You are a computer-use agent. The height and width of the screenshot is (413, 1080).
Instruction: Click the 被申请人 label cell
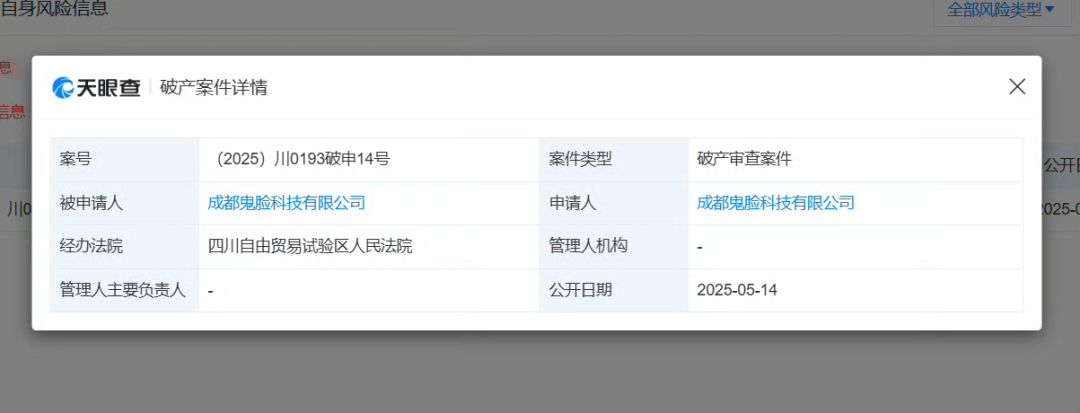(125, 203)
